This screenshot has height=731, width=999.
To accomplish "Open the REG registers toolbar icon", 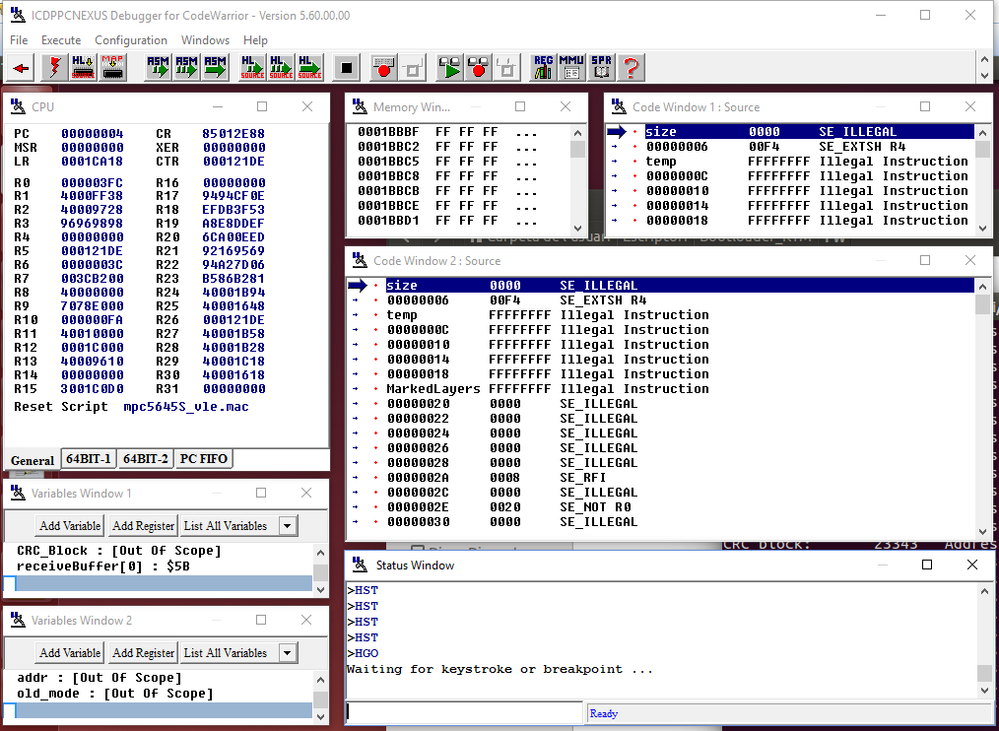I will 543,68.
